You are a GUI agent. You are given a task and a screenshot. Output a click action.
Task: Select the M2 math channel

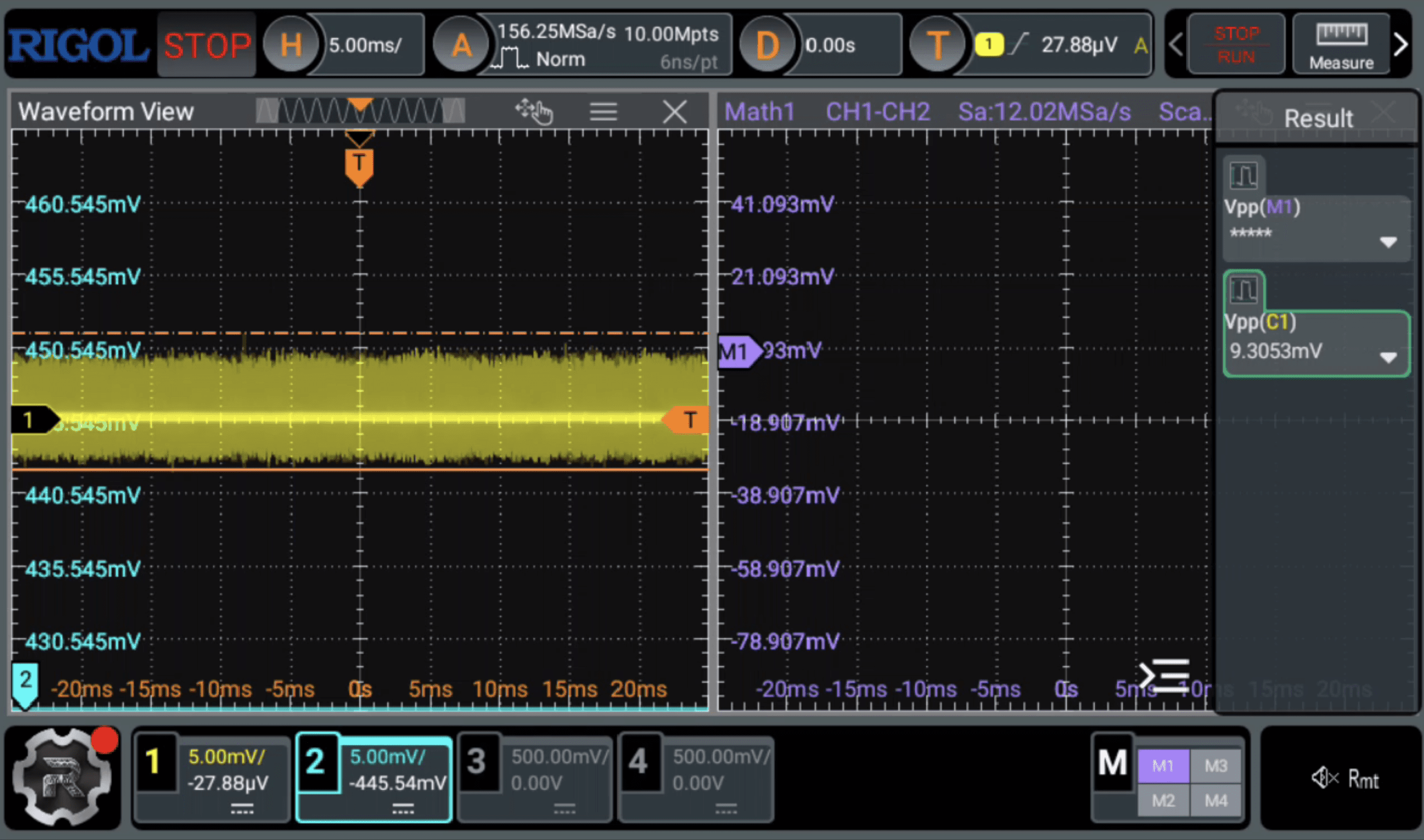[x=1163, y=800]
